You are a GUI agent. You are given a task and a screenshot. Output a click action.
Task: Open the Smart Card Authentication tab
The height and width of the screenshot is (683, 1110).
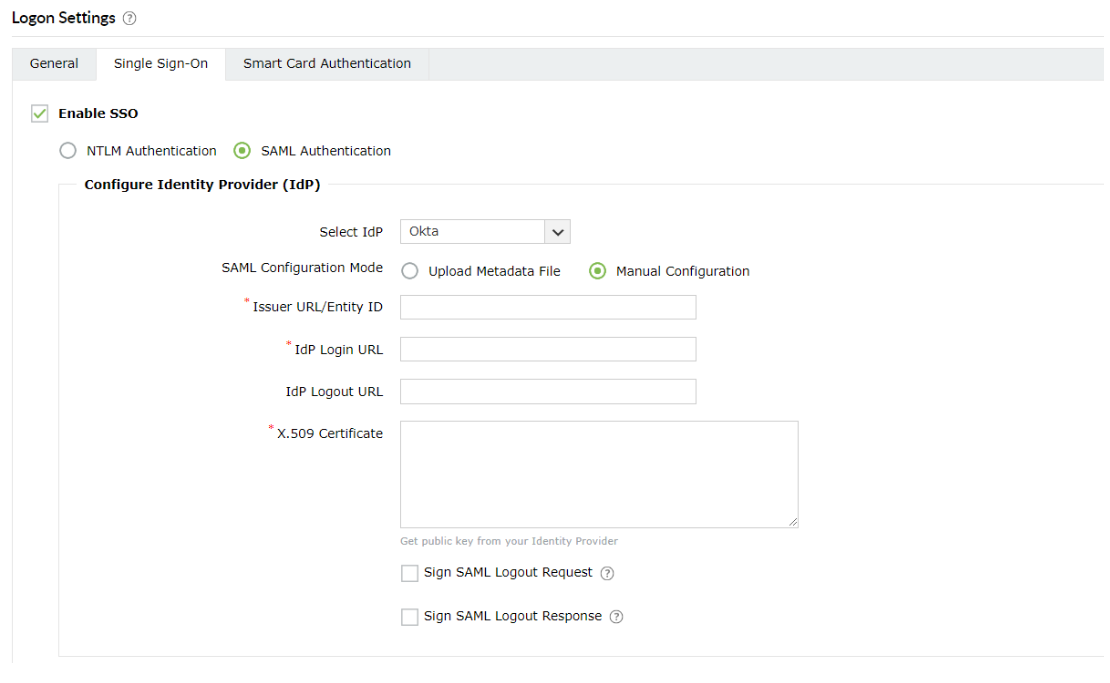[x=327, y=64]
